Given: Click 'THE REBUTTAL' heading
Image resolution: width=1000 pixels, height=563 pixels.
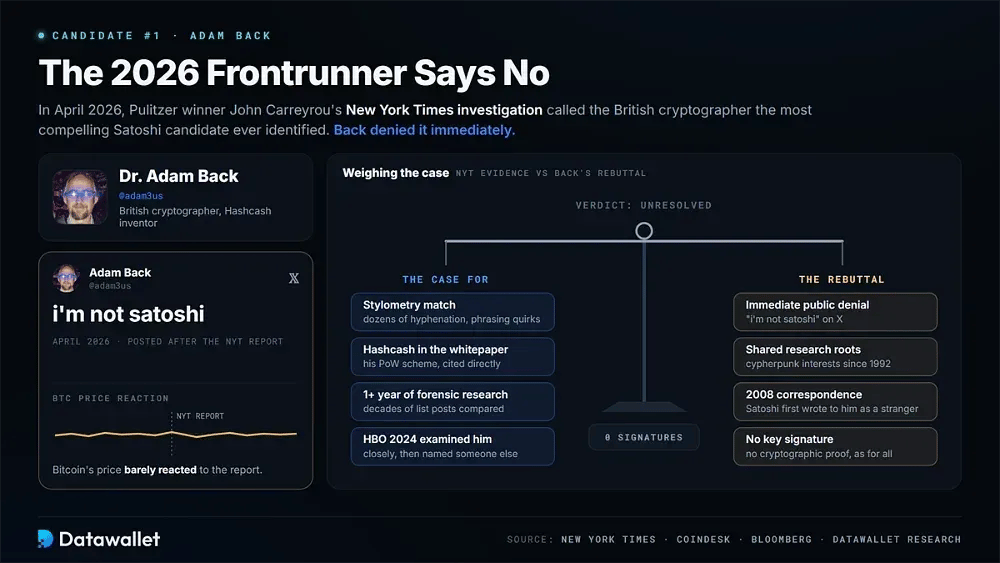Looking at the screenshot, I should [x=842, y=279].
